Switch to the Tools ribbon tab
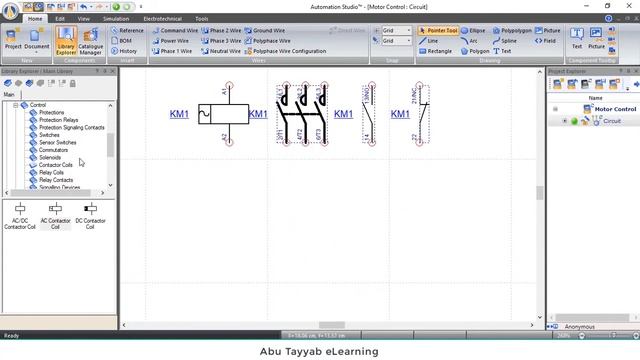Screen dimensions: 640x360 click(202, 19)
